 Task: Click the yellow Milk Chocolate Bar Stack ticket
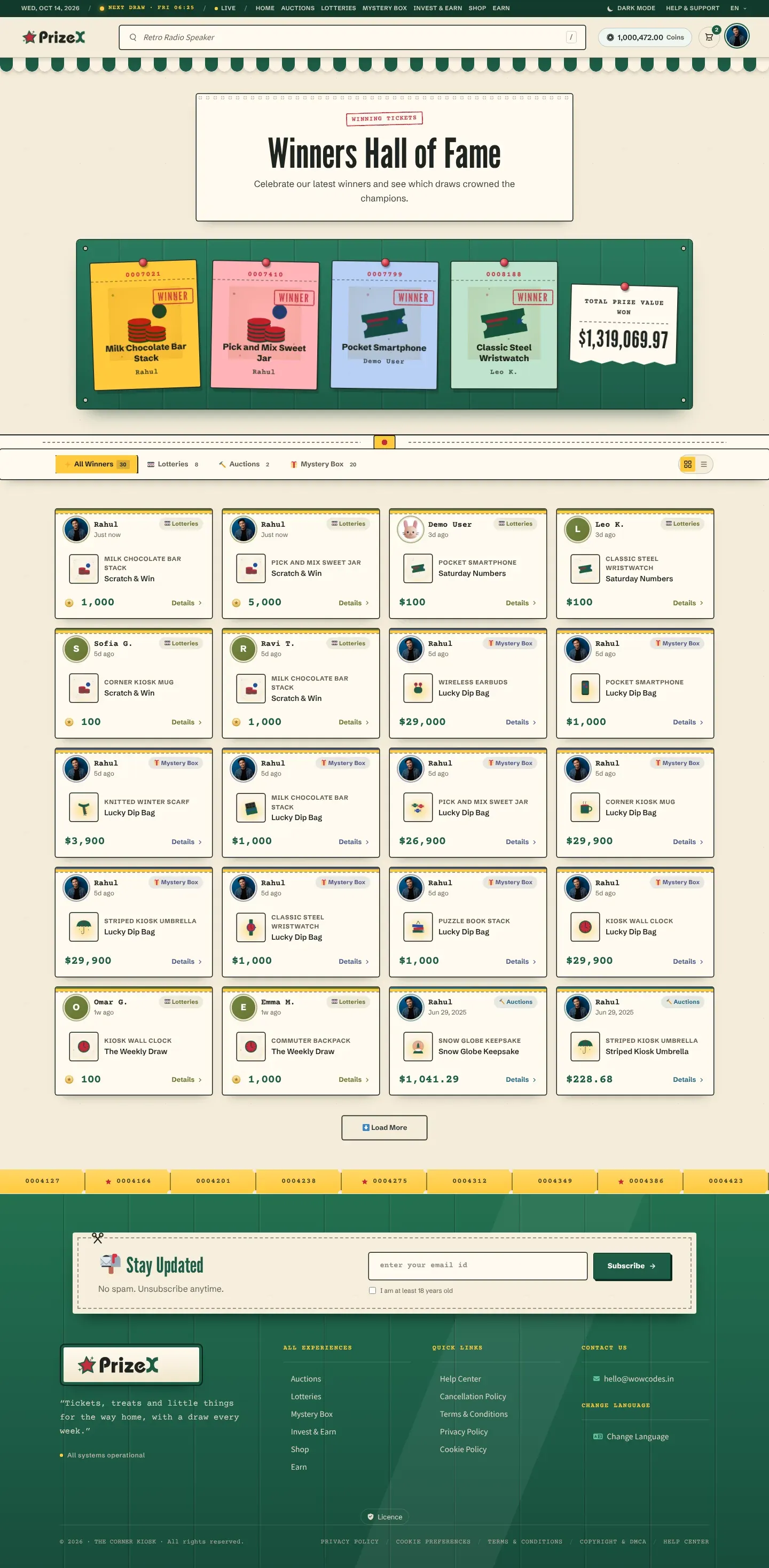click(145, 325)
